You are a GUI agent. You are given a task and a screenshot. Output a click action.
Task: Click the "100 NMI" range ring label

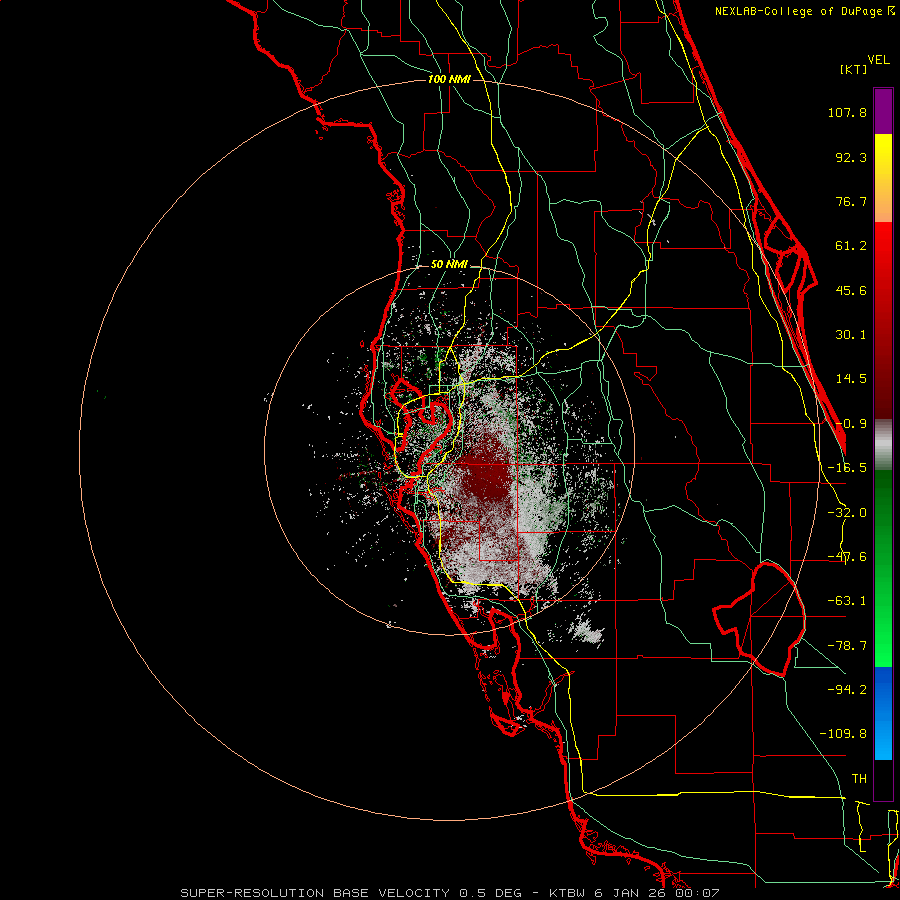pos(449,79)
